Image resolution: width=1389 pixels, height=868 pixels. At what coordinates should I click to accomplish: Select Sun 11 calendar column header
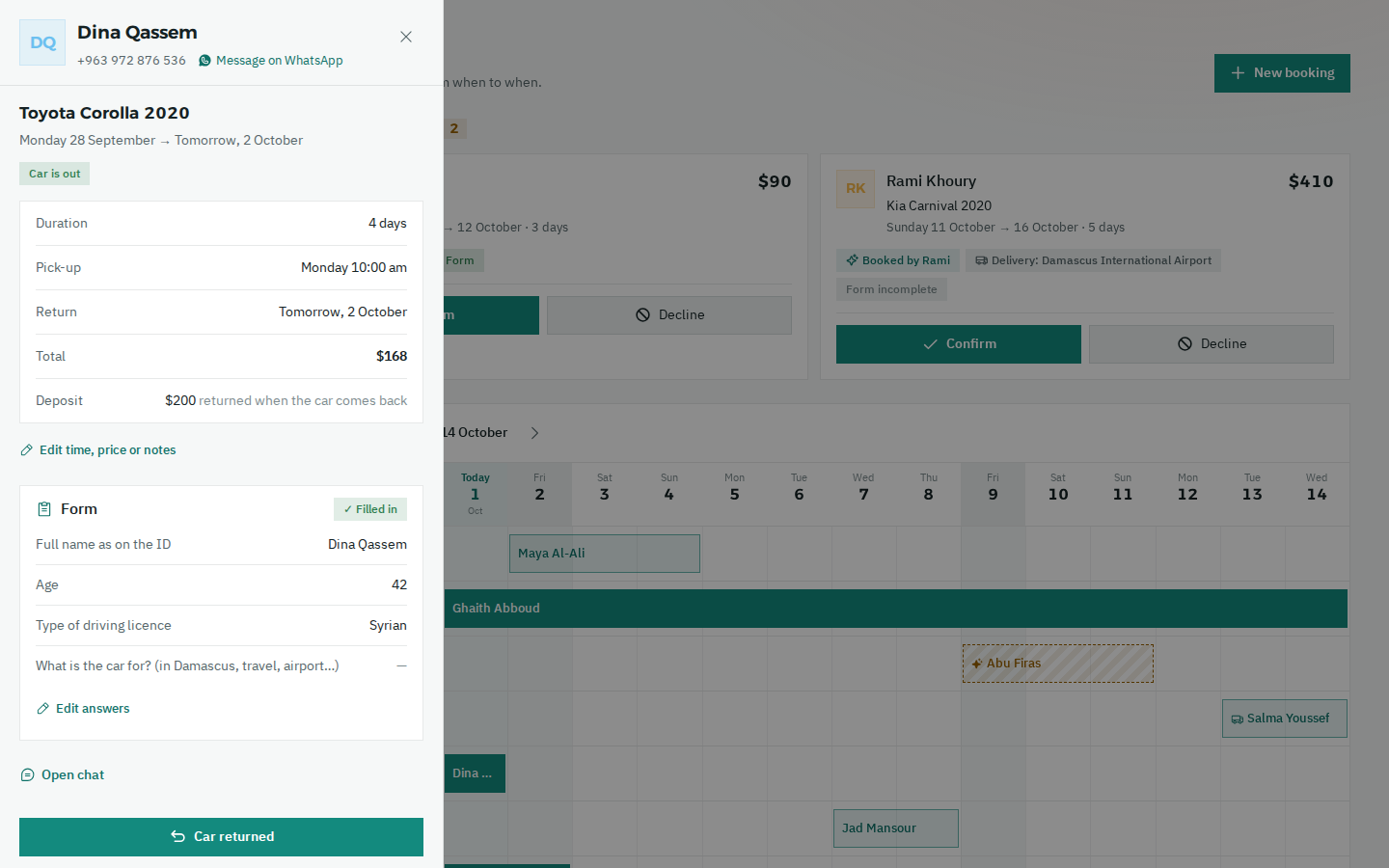tap(1123, 494)
